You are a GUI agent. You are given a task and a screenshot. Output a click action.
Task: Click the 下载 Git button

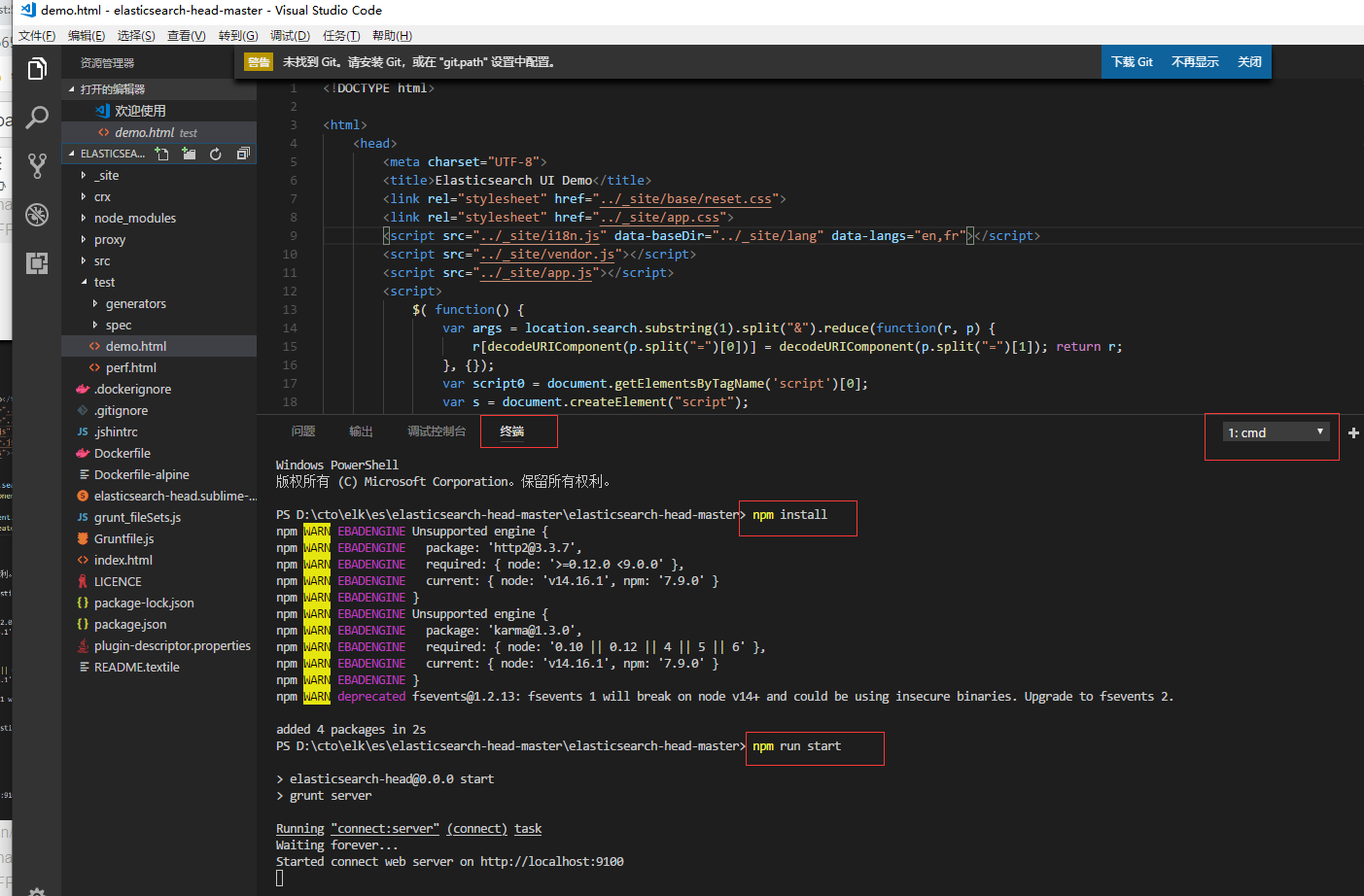[x=1132, y=61]
